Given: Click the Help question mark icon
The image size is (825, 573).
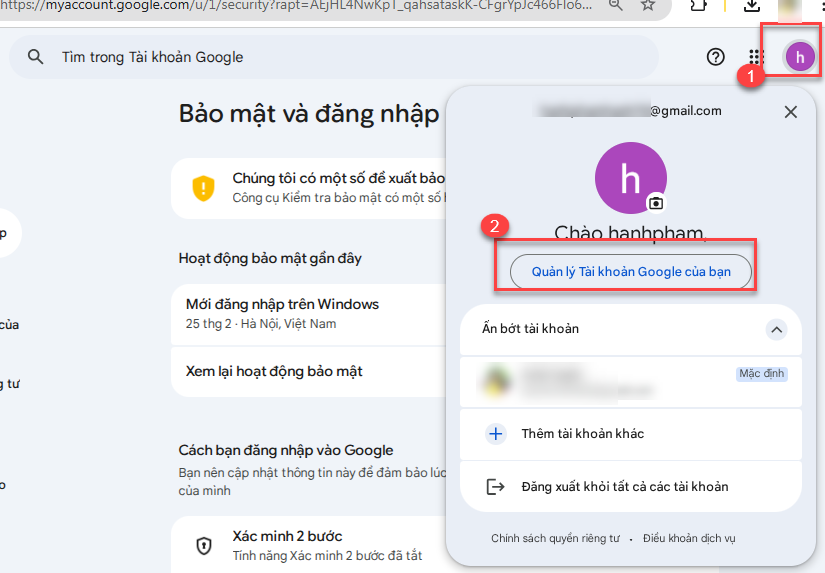Looking at the screenshot, I should tap(715, 57).
